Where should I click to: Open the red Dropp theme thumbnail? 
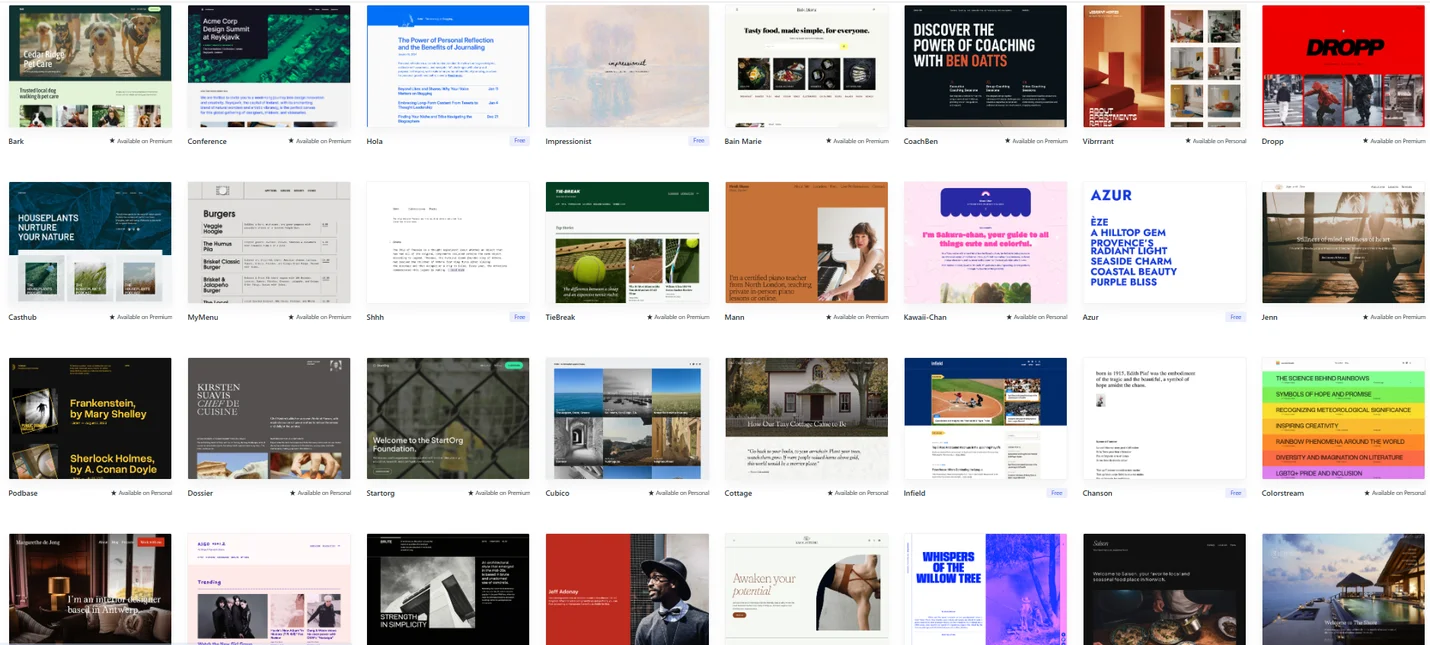click(1343, 66)
